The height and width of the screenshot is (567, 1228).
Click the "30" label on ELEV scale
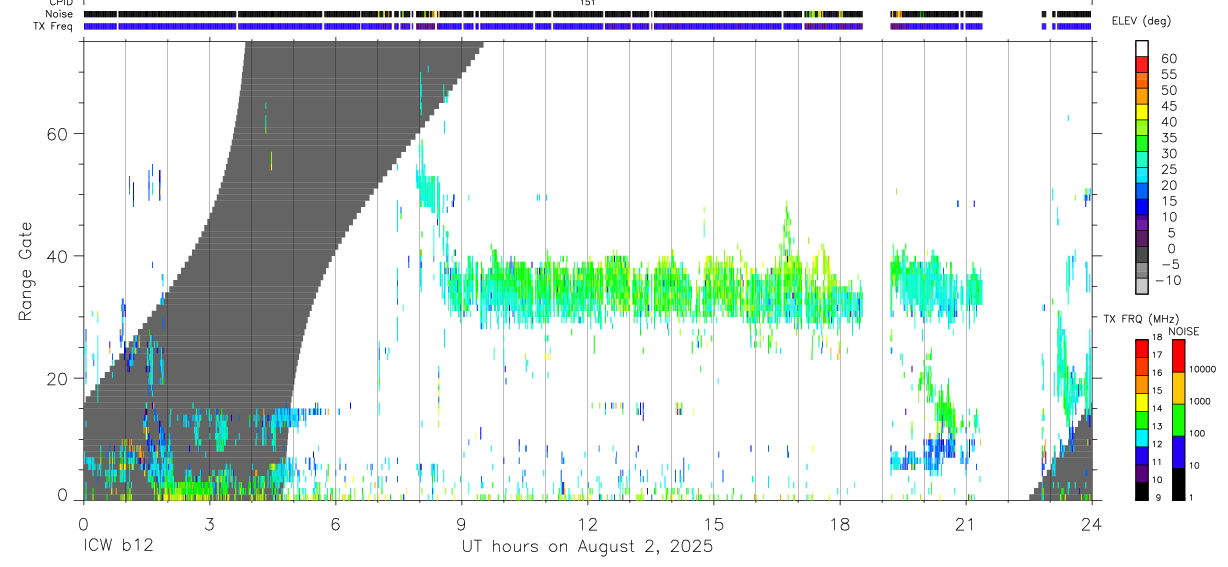point(1168,154)
